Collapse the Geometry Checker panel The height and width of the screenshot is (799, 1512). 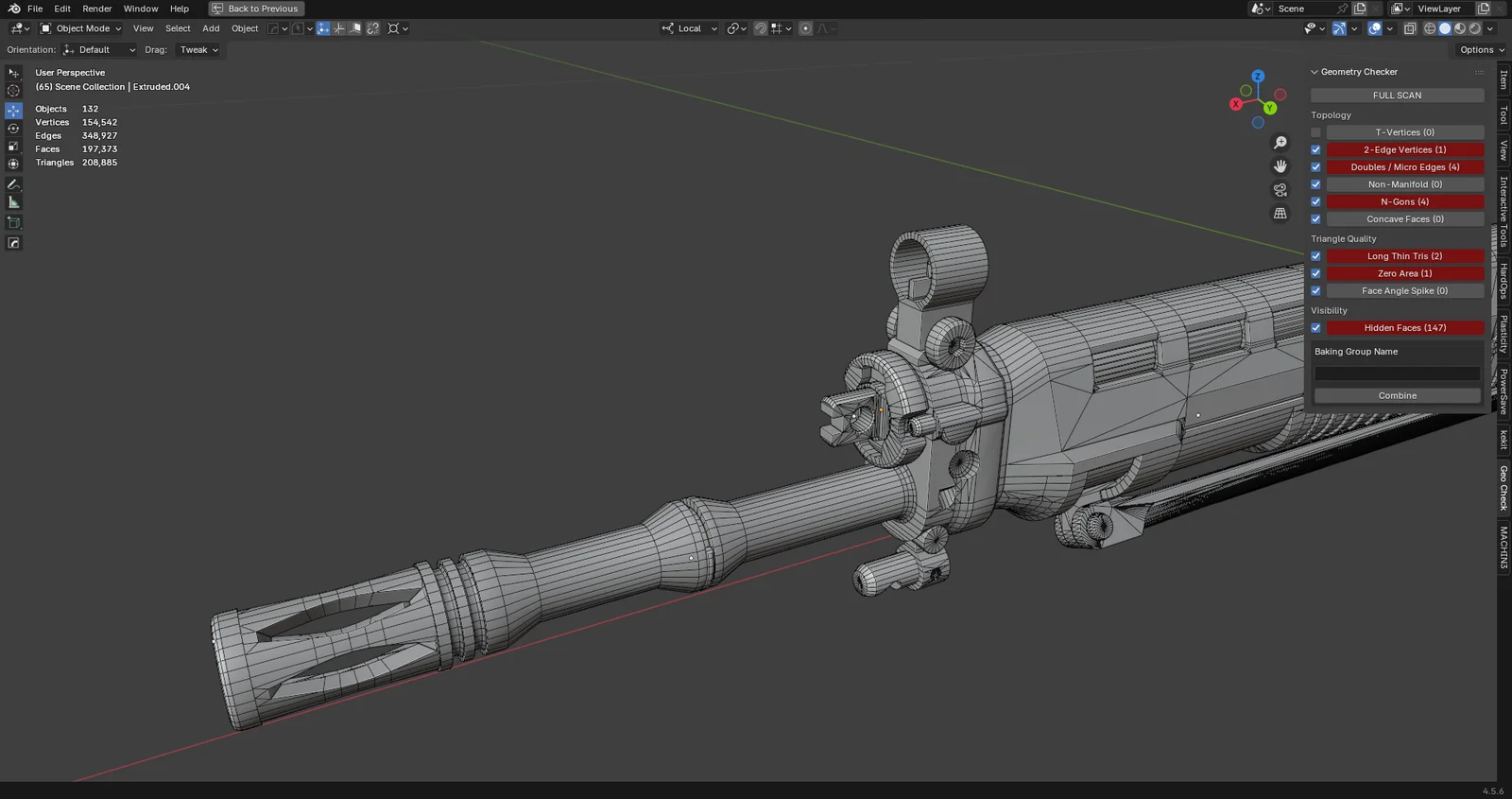(x=1314, y=72)
